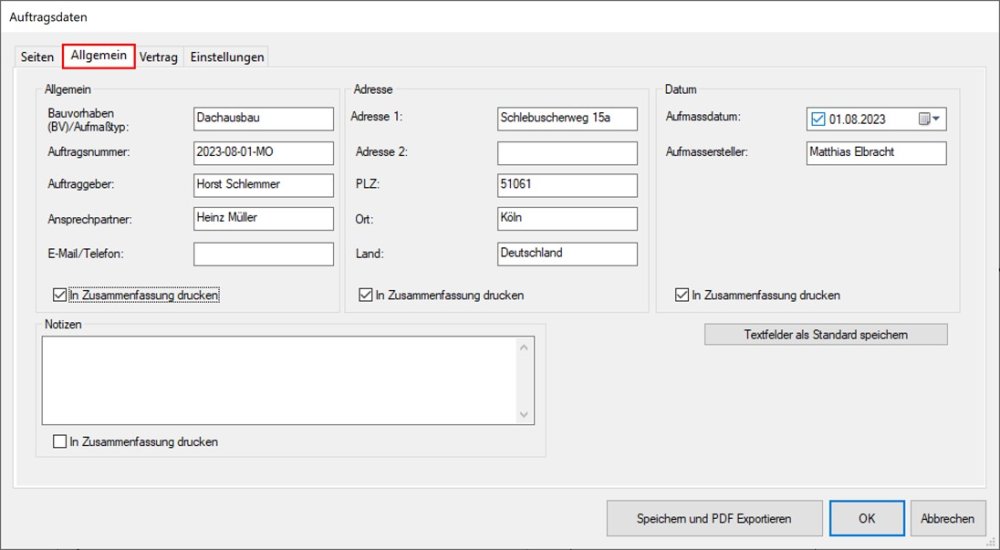Click the Aufmassersteller name field
This screenshot has width=1000, height=550.
click(x=875, y=153)
